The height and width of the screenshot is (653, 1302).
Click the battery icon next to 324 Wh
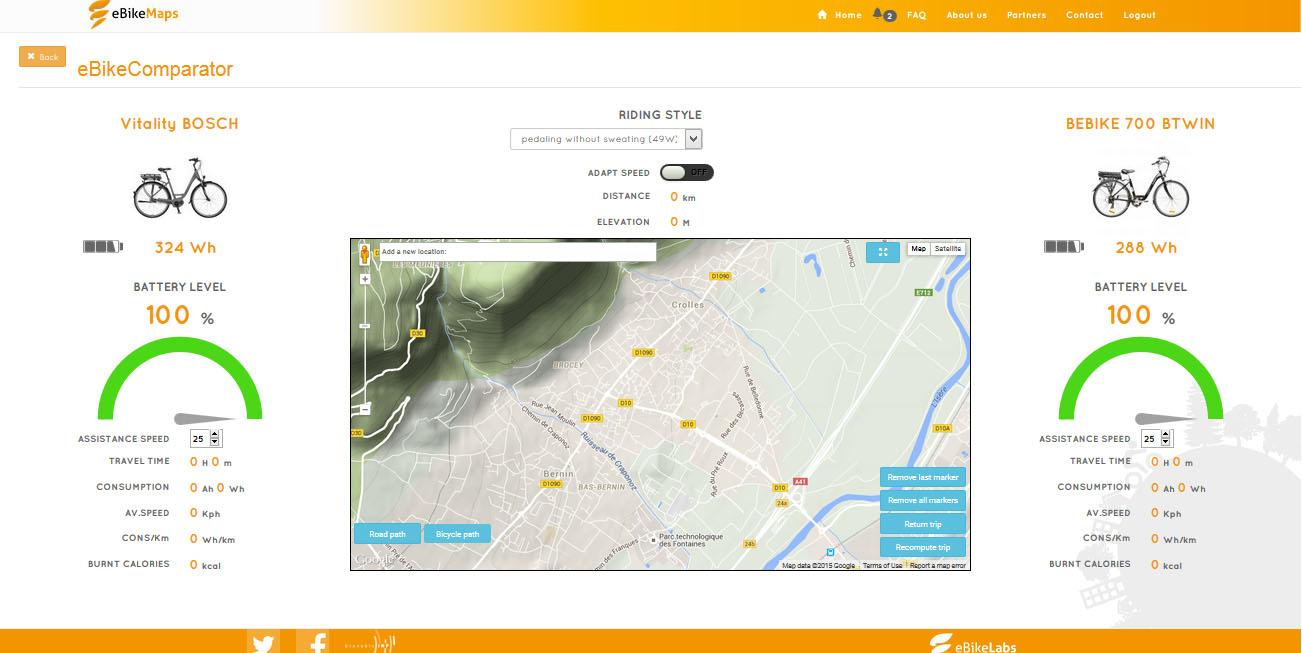coord(102,247)
